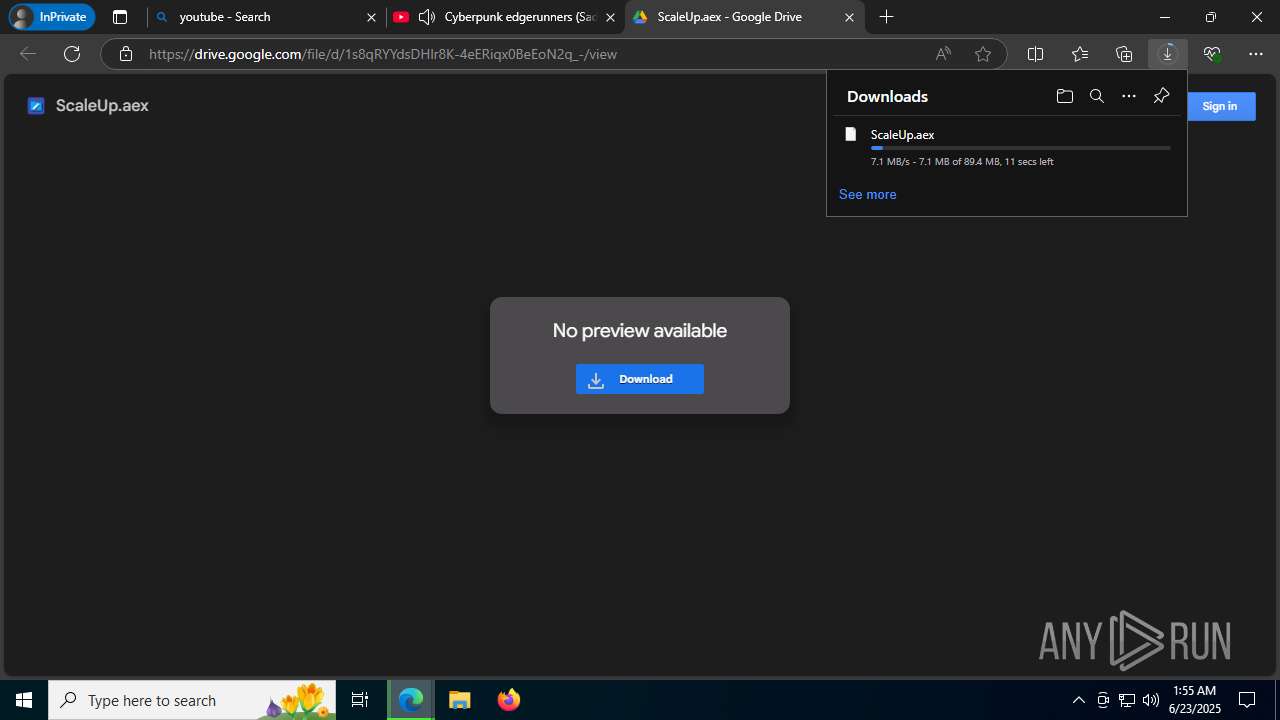Open Microsoft Edge from the taskbar
Screen dimensions: 1280x720
(411, 700)
